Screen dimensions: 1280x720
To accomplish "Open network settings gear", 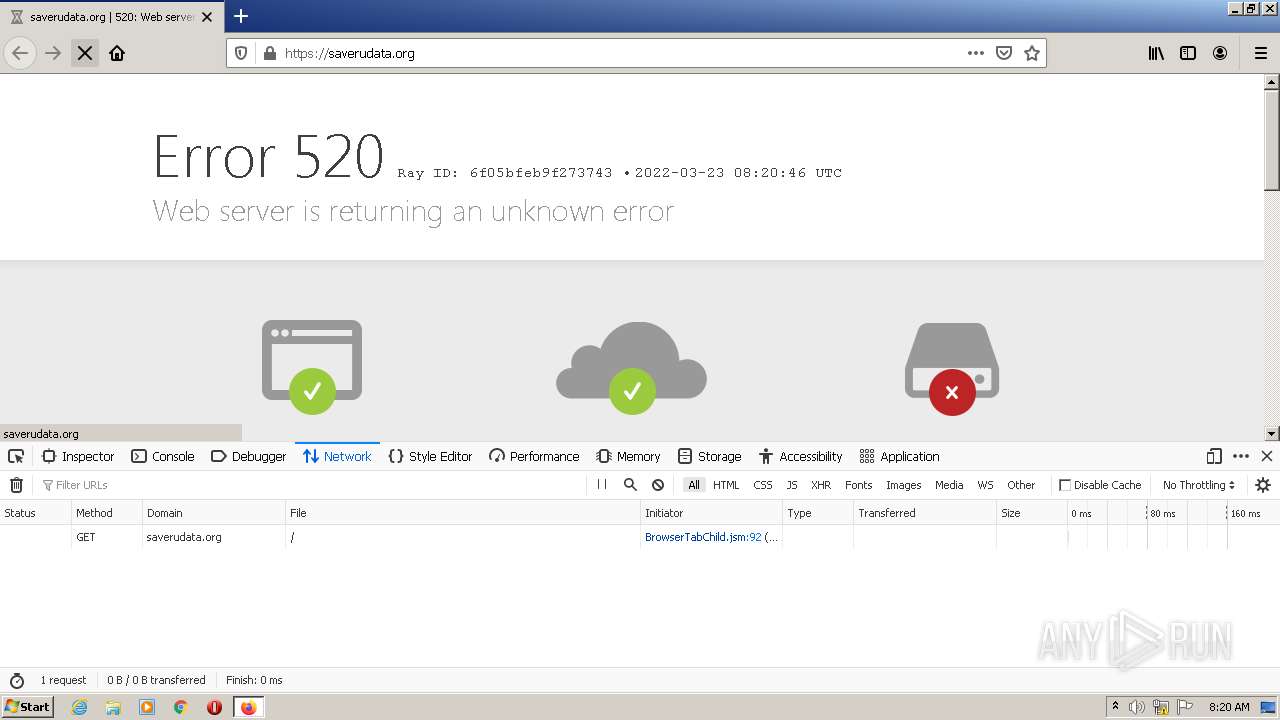I will pyautogui.click(x=1263, y=485).
